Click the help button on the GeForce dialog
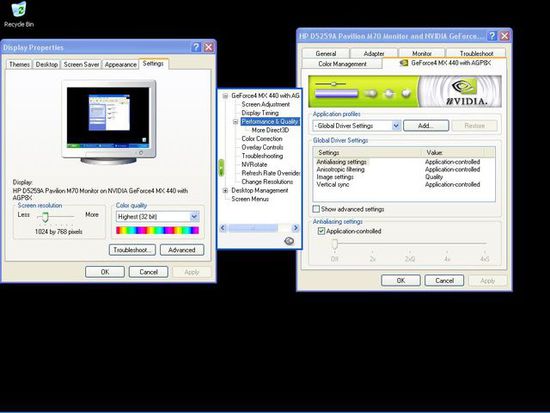This screenshot has width=550, height=413. (x=492, y=36)
